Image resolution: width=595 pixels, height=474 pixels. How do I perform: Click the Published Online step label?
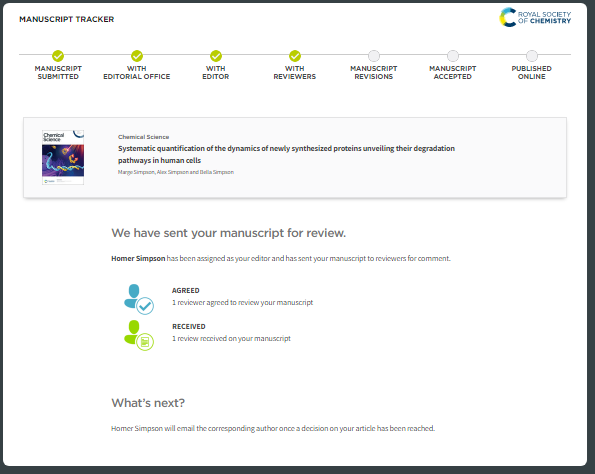click(532, 72)
